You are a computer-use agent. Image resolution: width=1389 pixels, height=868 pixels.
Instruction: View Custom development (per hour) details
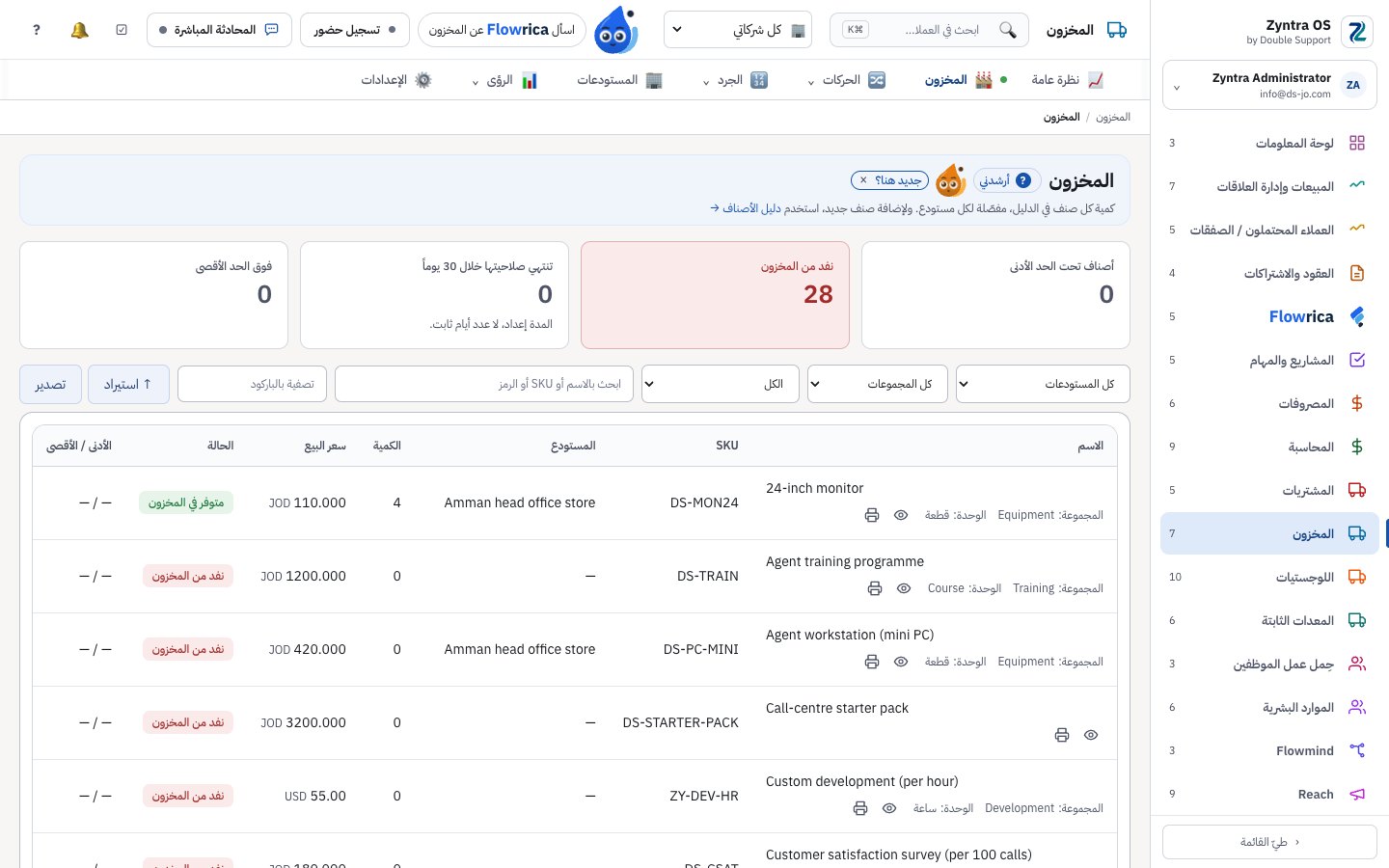click(889, 808)
